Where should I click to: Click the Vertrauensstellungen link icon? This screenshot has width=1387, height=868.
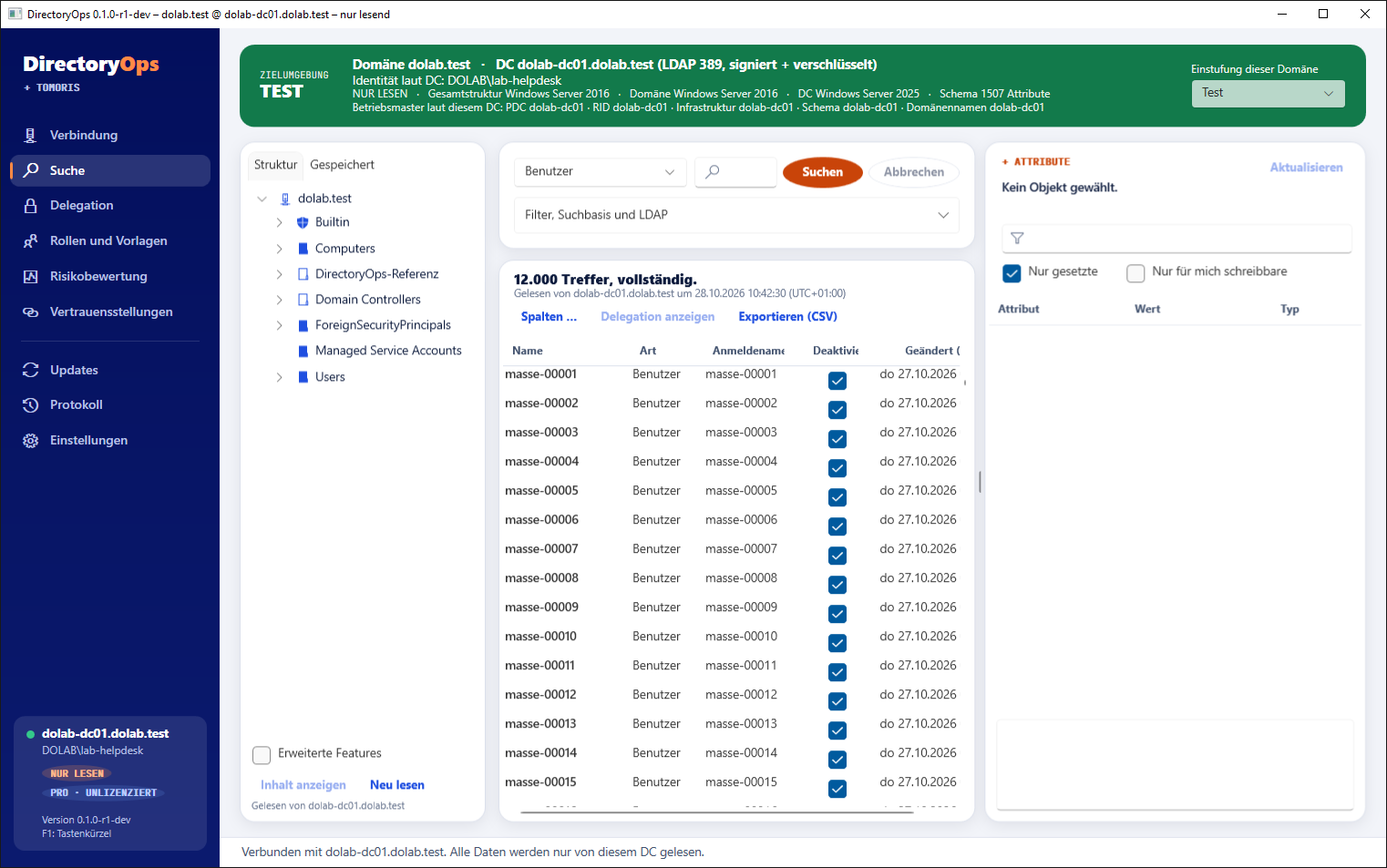click(x=31, y=312)
